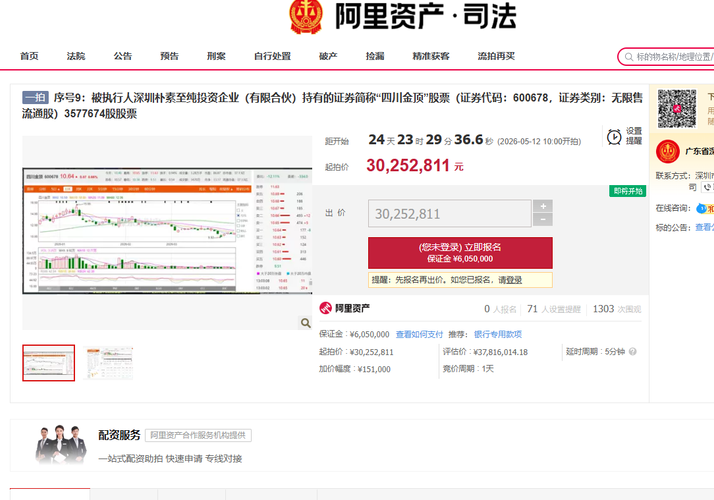This screenshot has width=714, height=500.
Task: Open the 法院 navigation item
Action: [x=76, y=56]
